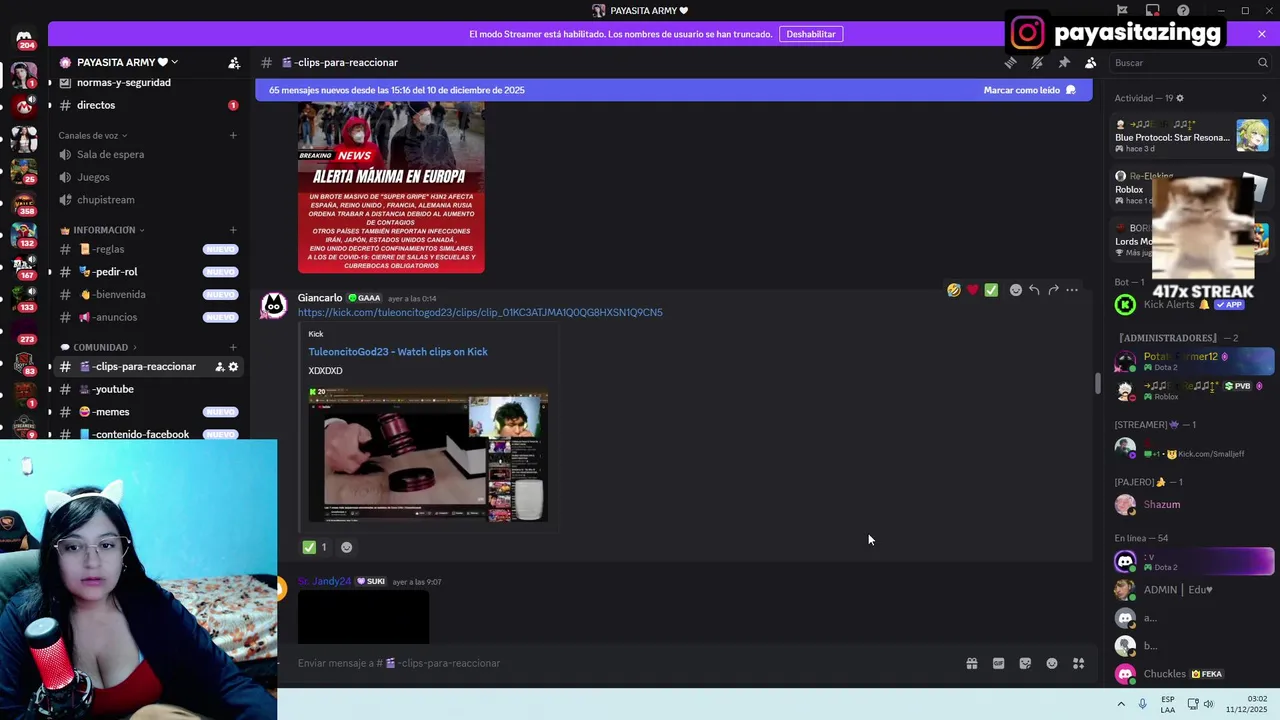Add channel plus next to Canales de voz
Image resolution: width=1280 pixels, height=720 pixels.
coord(233,135)
